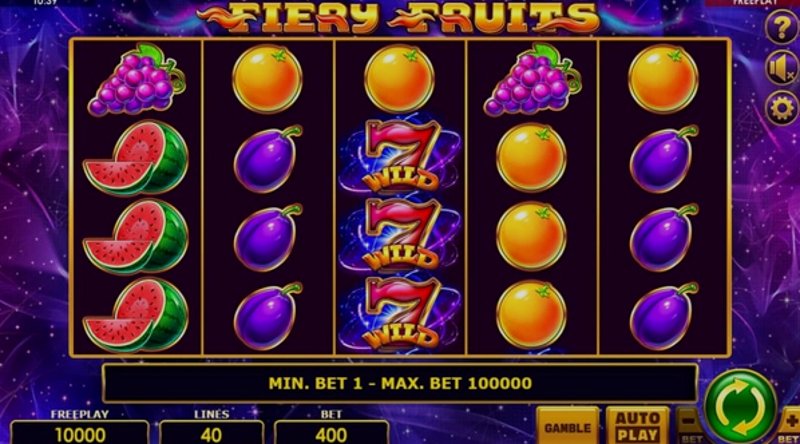
Task: Click the Fiery Fruits title logo
Action: pos(400,17)
